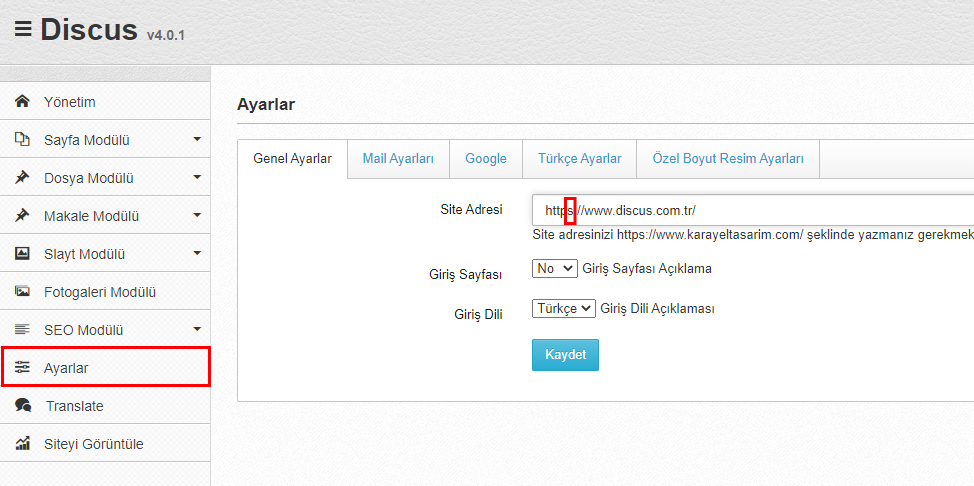The height and width of the screenshot is (486, 974).
Task: Click the Giriş Sayfası label
Action: coord(466,275)
